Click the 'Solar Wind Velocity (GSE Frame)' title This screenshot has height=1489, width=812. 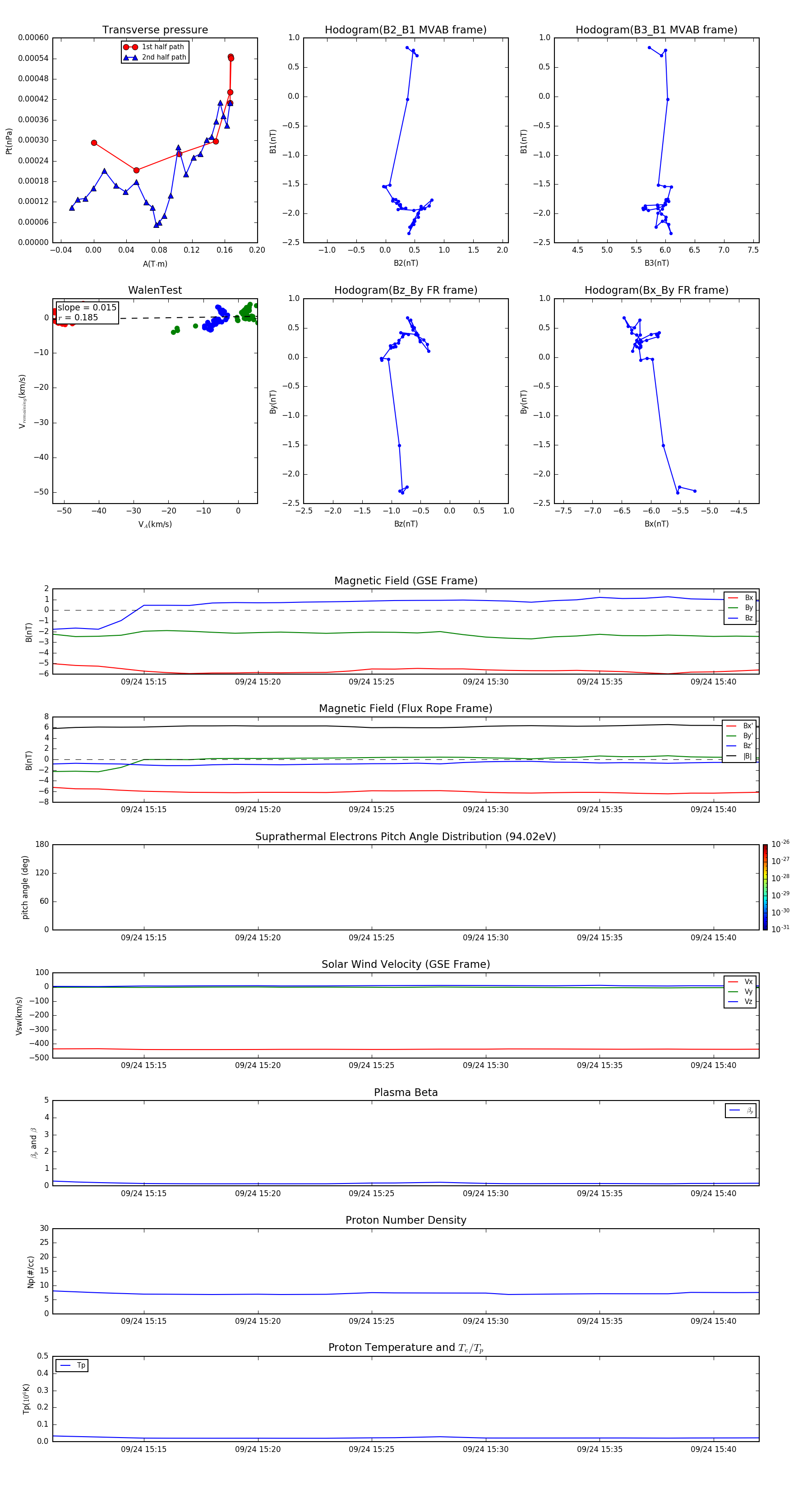tap(406, 965)
